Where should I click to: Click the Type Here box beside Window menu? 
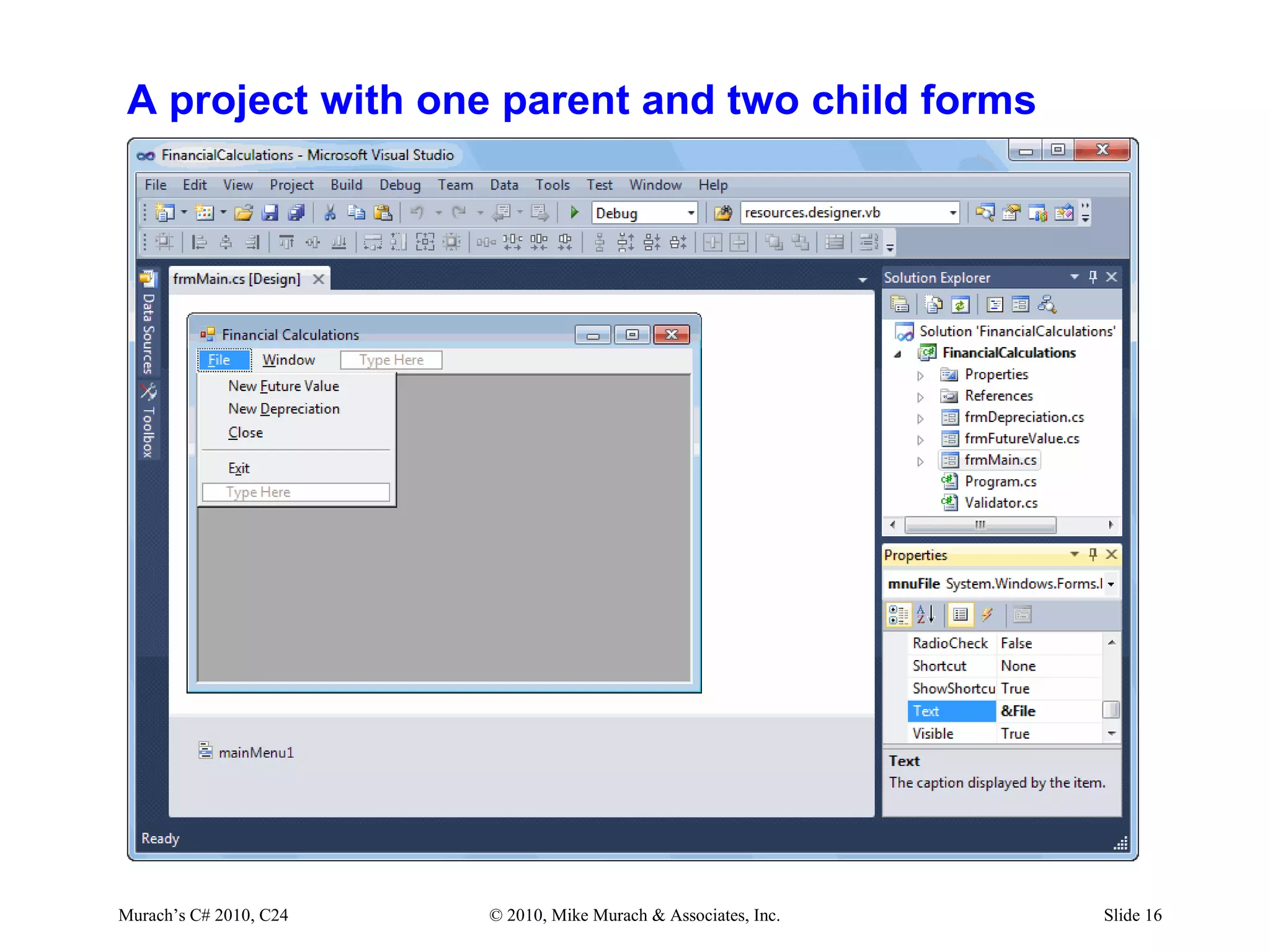tap(391, 360)
